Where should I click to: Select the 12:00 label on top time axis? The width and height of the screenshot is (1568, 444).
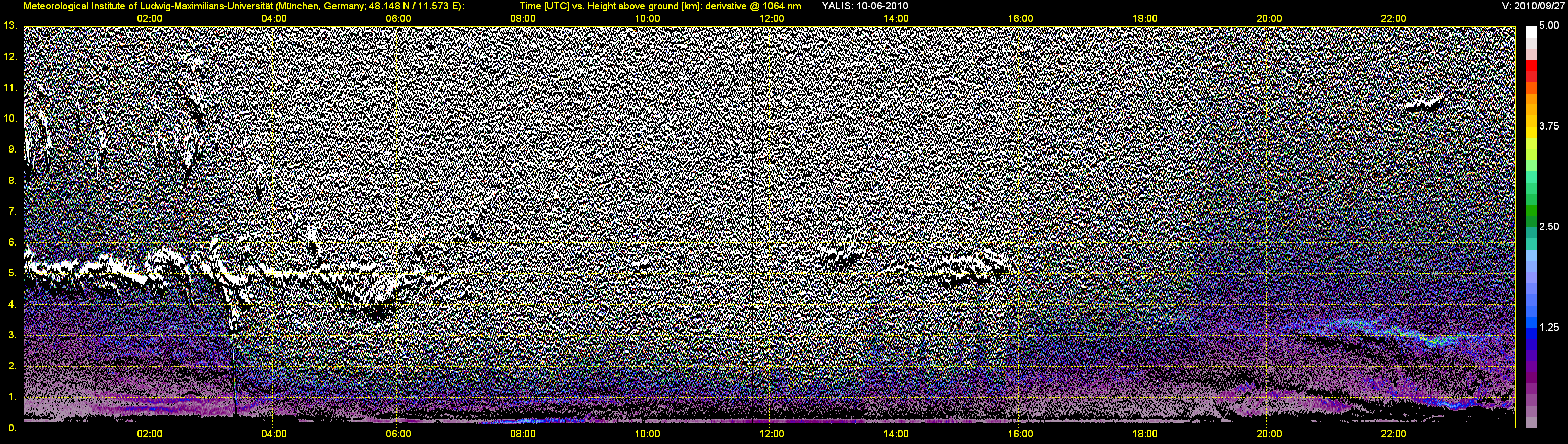[x=772, y=19]
